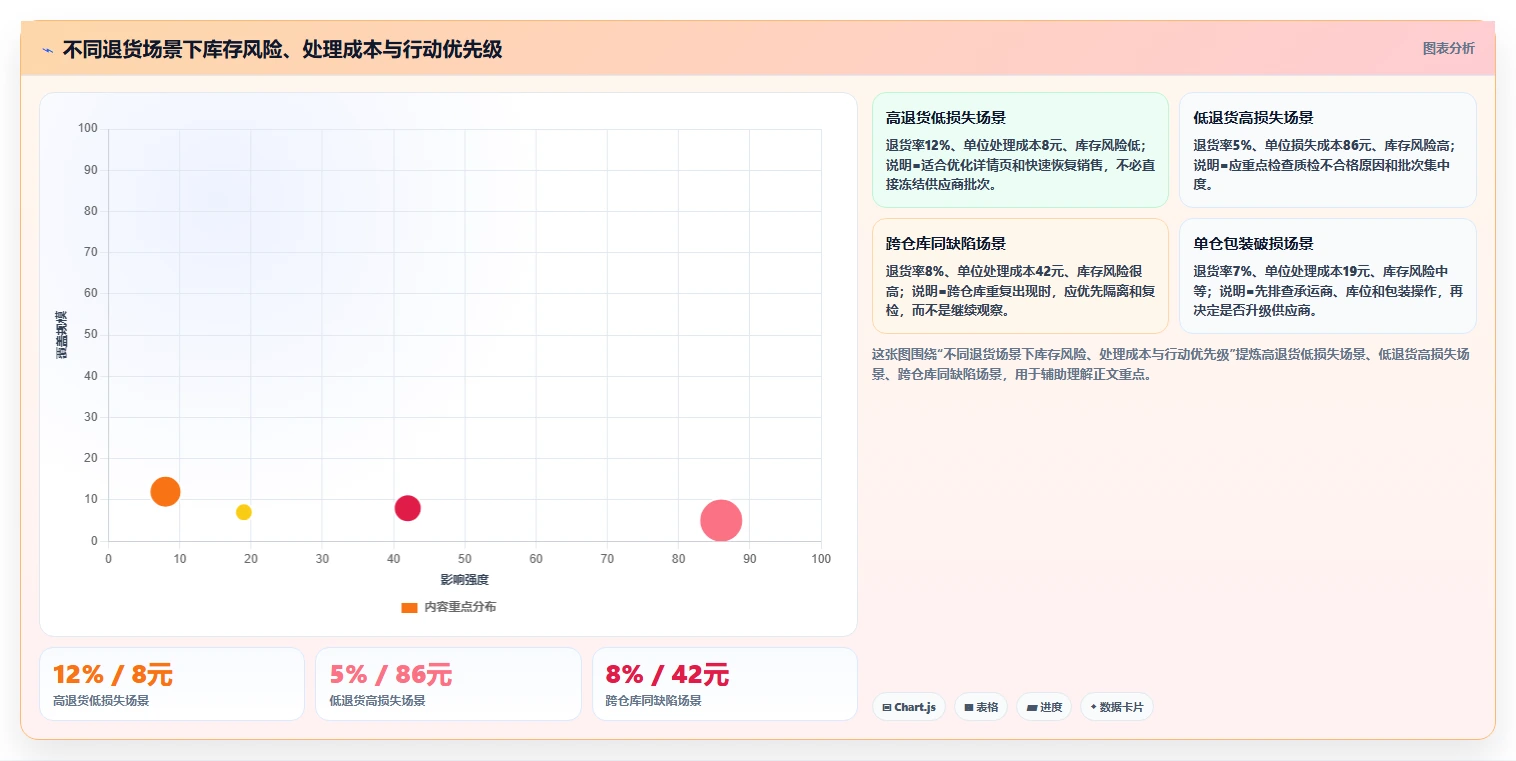1516x761 pixels.
Task: Click the y-axis tick value 60
Action: pyautogui.click(x=91, y=293)
